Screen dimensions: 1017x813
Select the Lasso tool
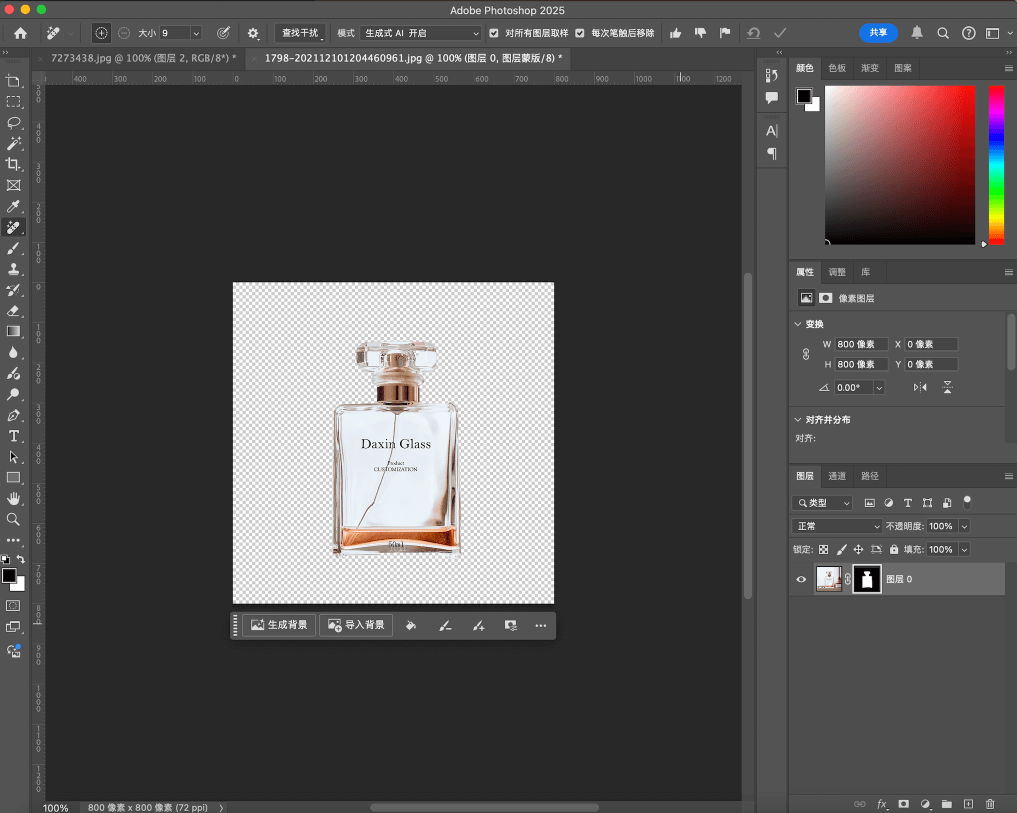[x=13, y=122]
